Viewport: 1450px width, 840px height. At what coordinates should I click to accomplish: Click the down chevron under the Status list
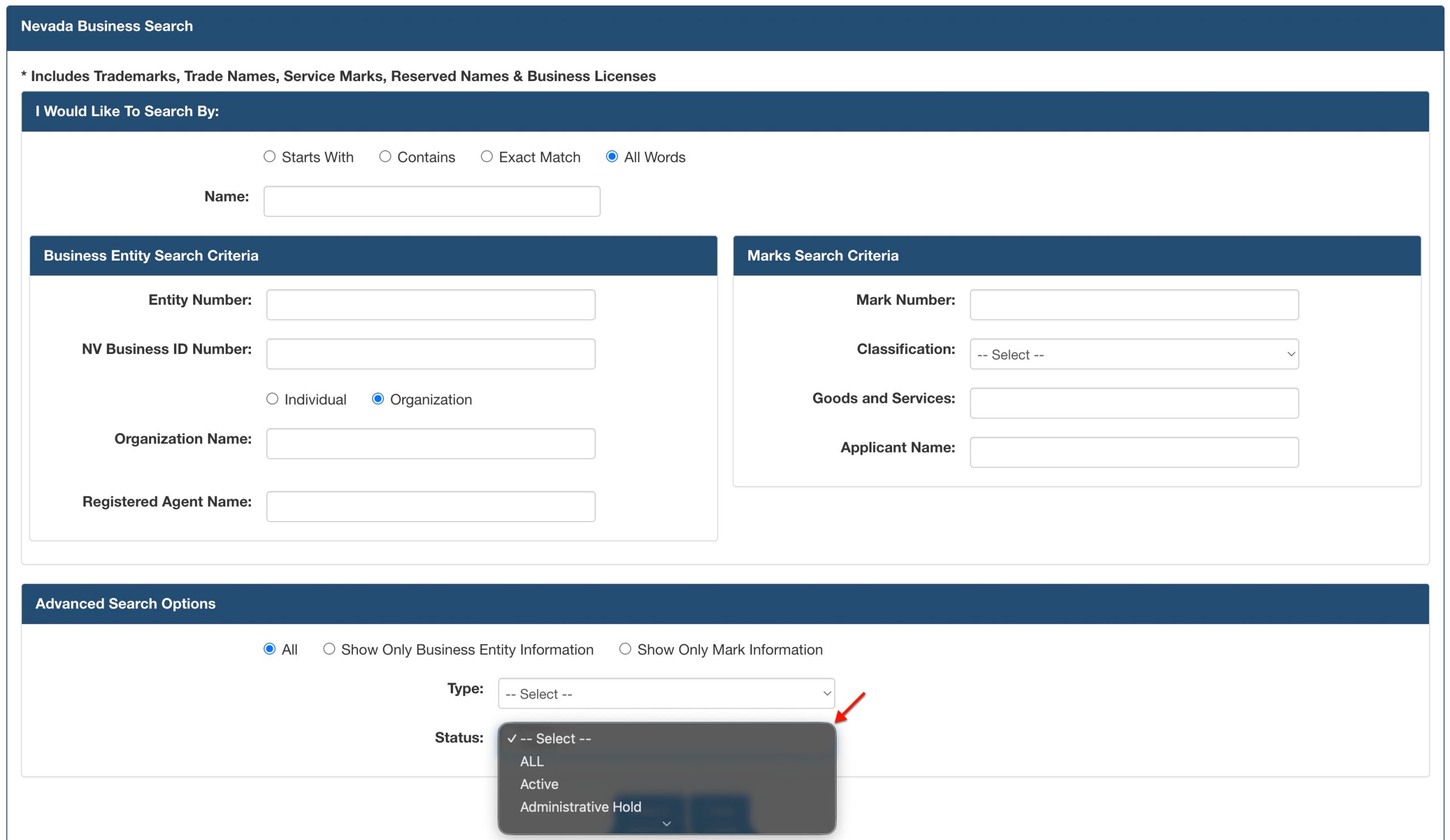tap(666, 824)
